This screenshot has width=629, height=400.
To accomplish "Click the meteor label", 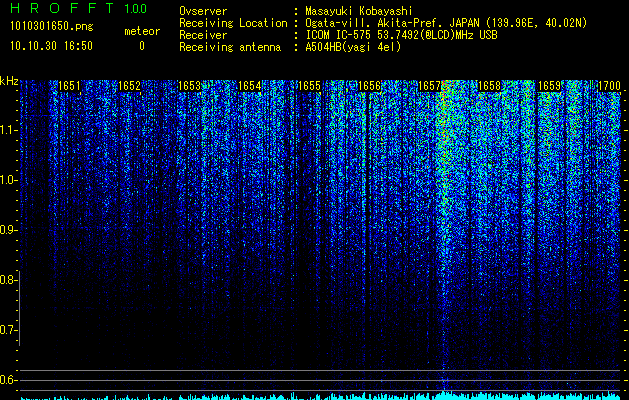I will pos(142,31).
